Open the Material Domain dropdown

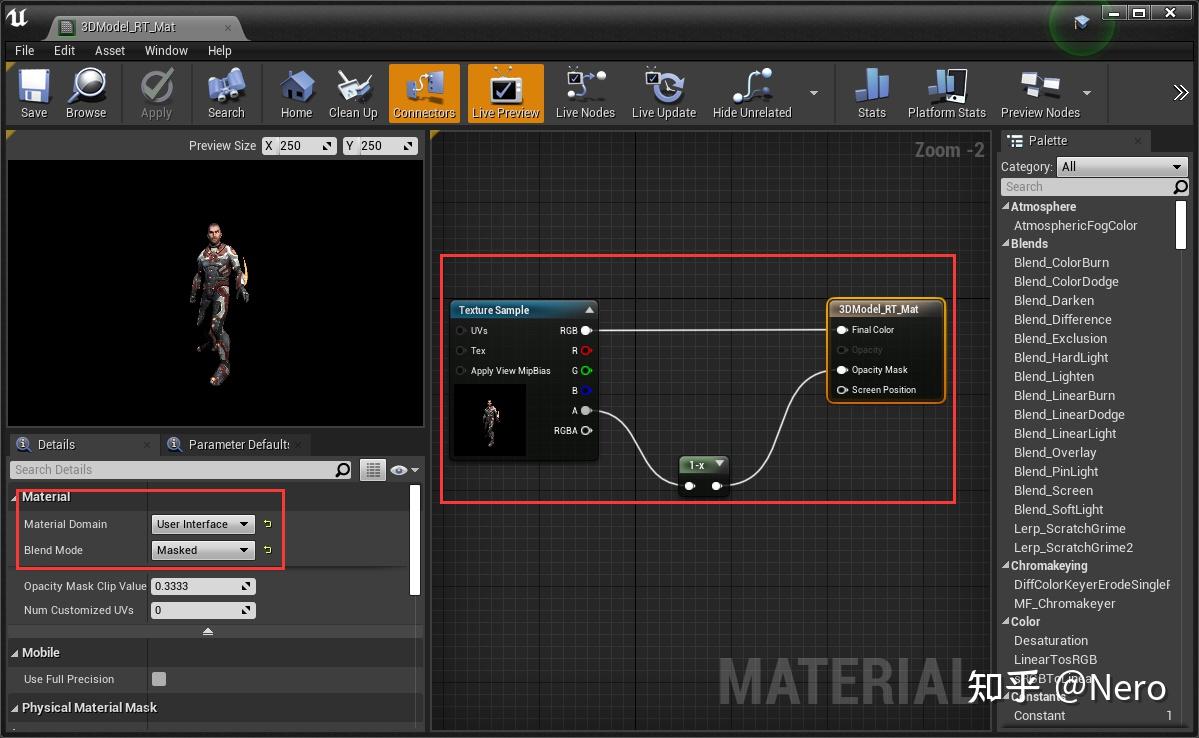point(203,524)
